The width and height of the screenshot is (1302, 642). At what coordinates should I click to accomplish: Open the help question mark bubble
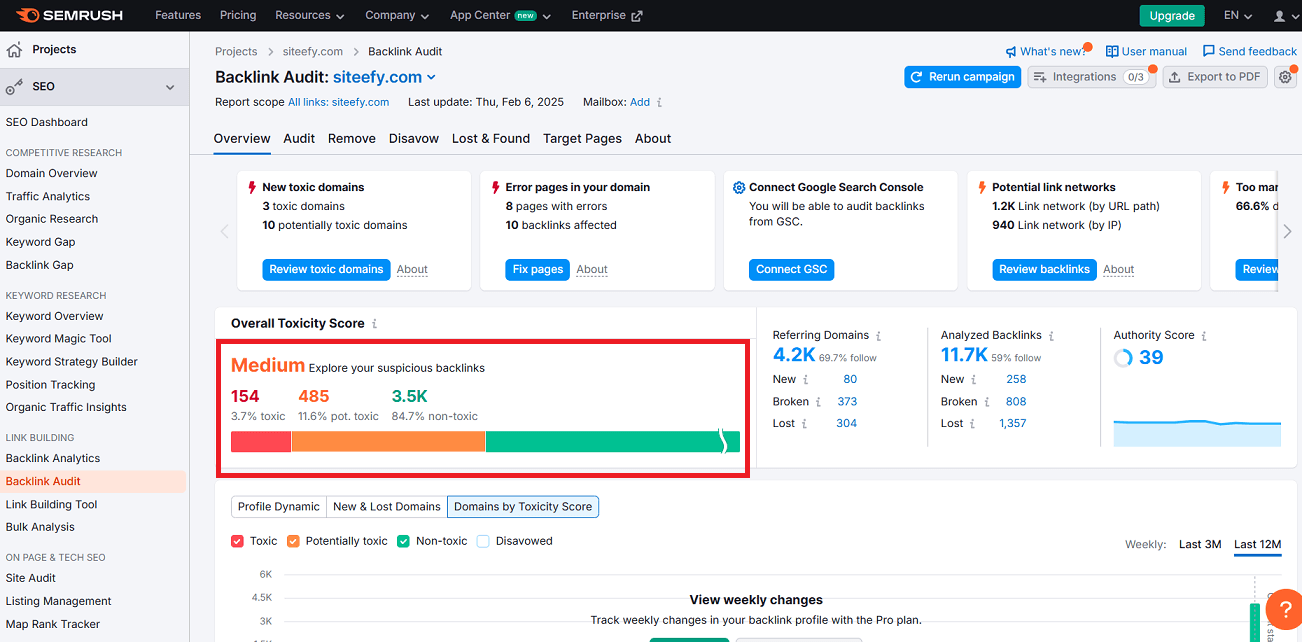(x=1284, y=609)
